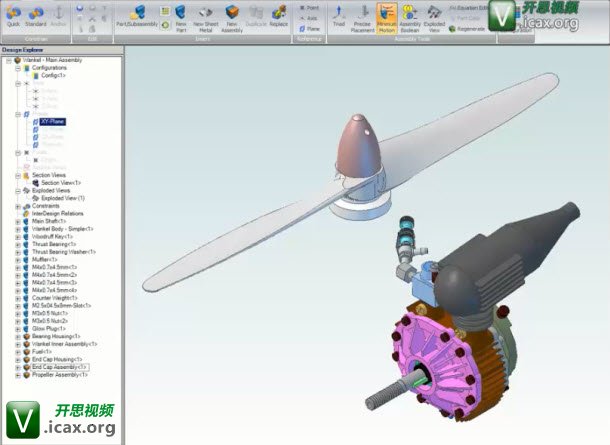Viewport: 610px width, 445px height.
Task: Create a New Assembly
Action: [232, 18]
